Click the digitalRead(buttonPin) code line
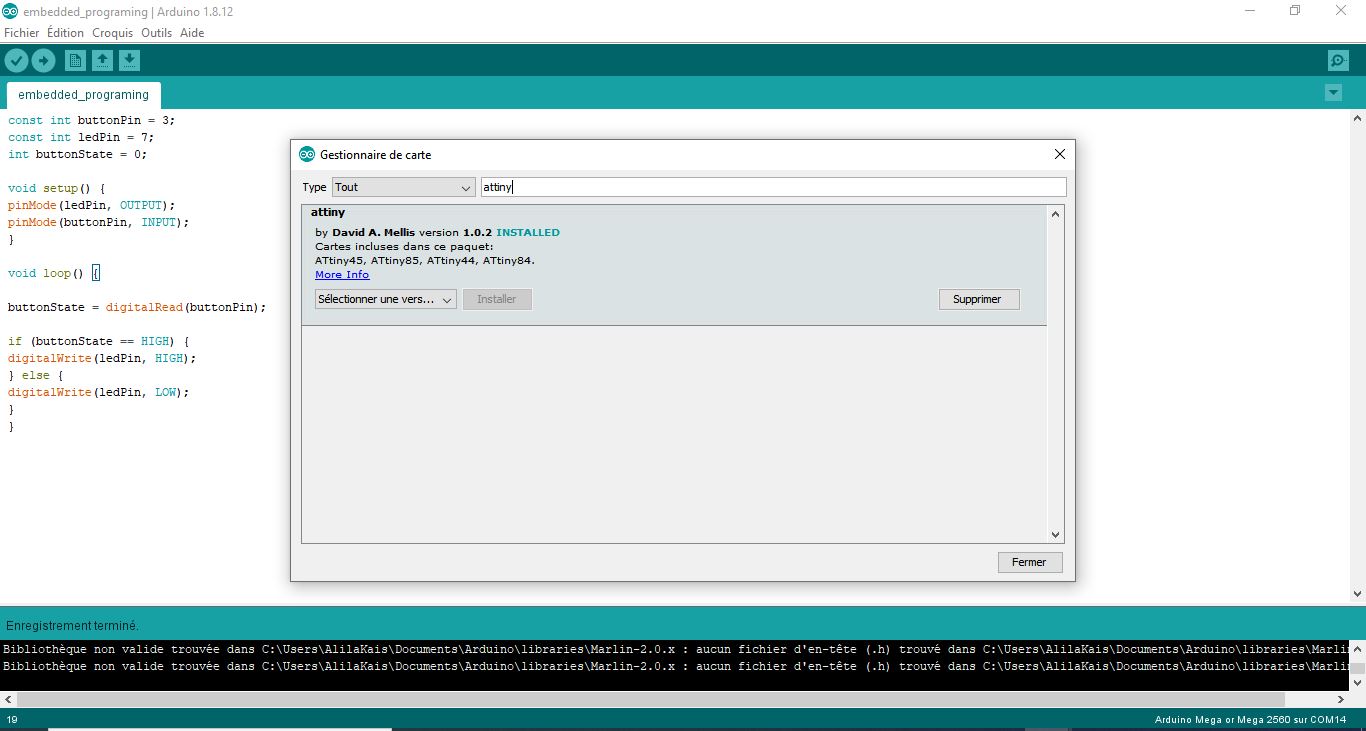1366x731 pixels. 137,307
